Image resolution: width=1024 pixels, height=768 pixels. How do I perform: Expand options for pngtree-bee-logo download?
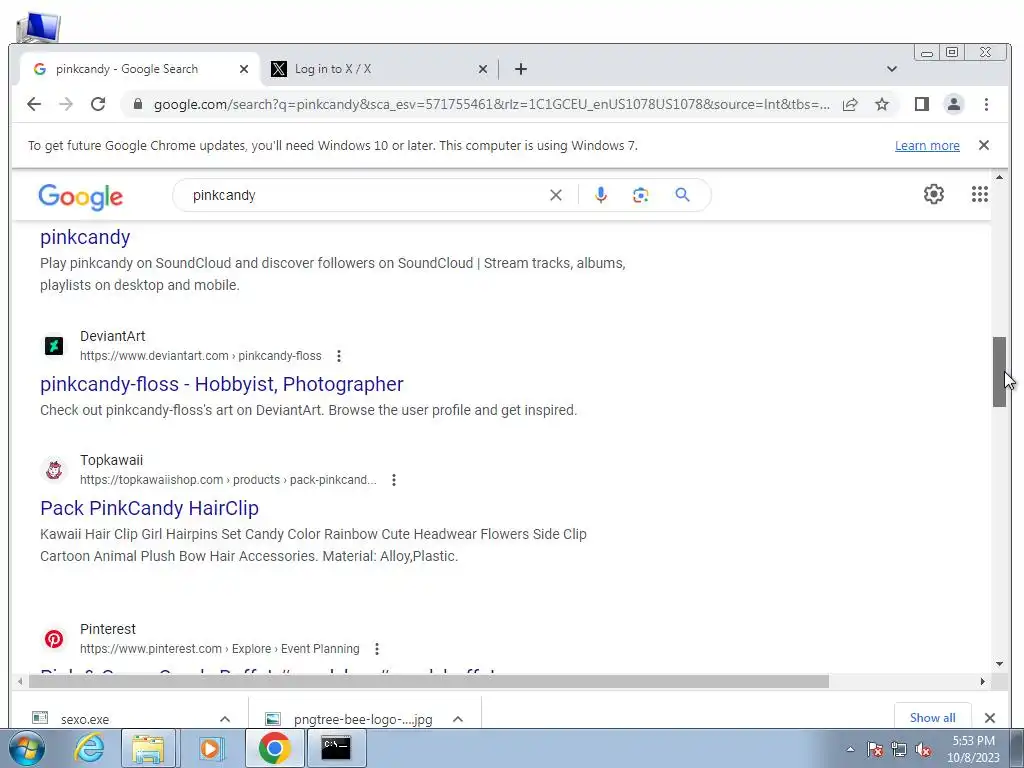point(458,719)
